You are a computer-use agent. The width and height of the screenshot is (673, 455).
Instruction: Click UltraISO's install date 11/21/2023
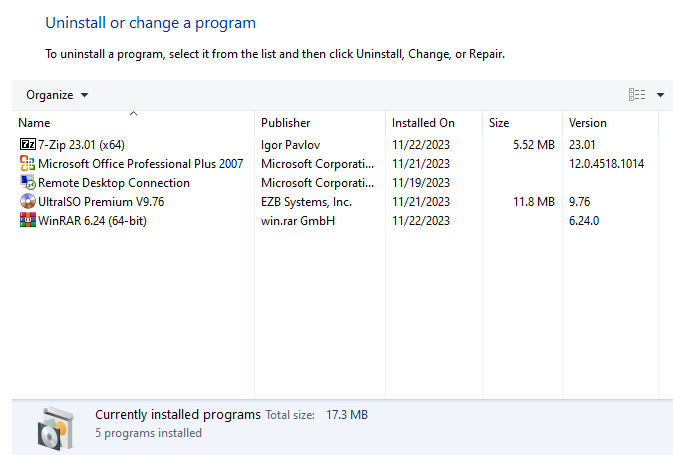[x=421, y=202]
